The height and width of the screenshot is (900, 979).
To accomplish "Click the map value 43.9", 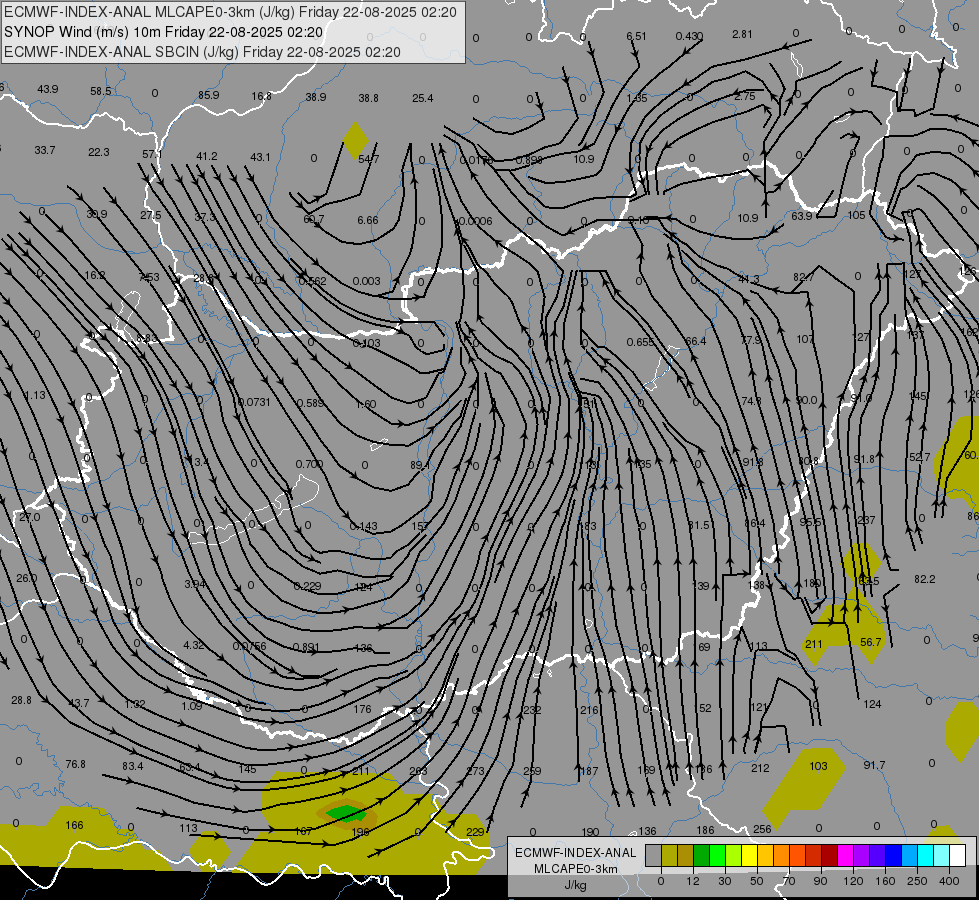I will click(47, 89).
